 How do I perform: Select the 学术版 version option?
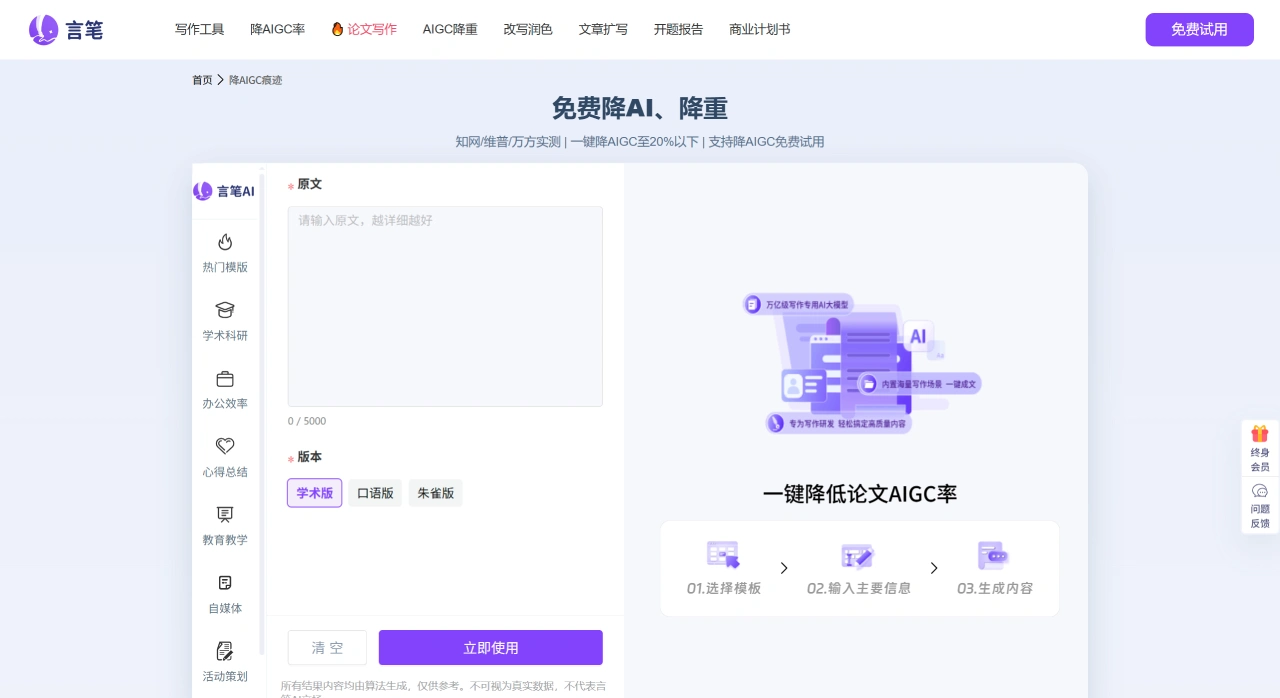tap(314, 492)
